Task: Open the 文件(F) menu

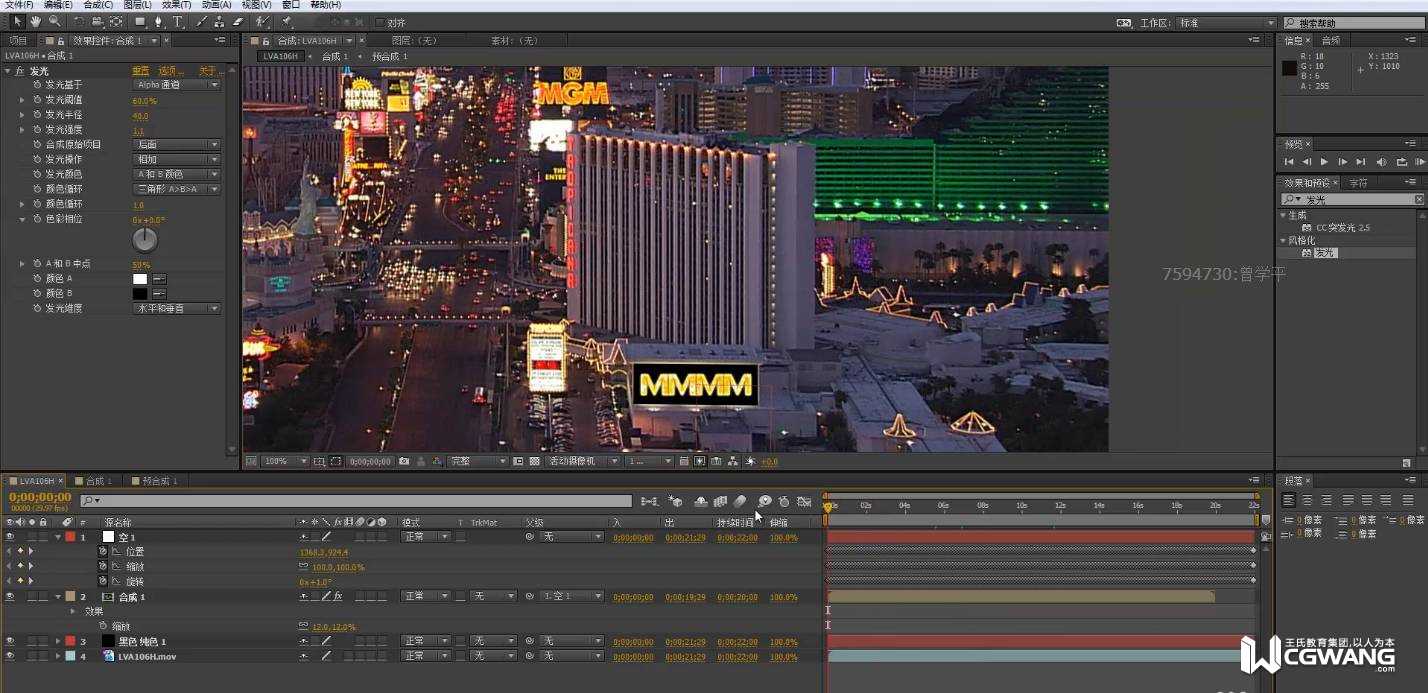Action: [x=18, y=5]
